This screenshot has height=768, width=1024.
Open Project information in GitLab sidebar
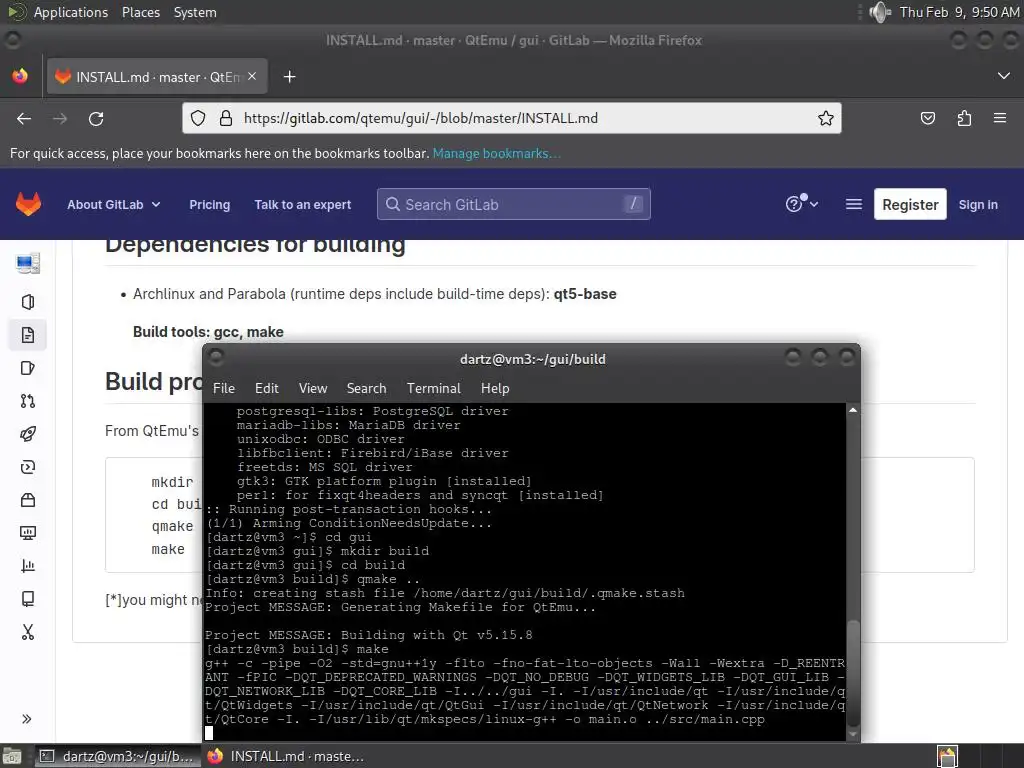(27, 302)
